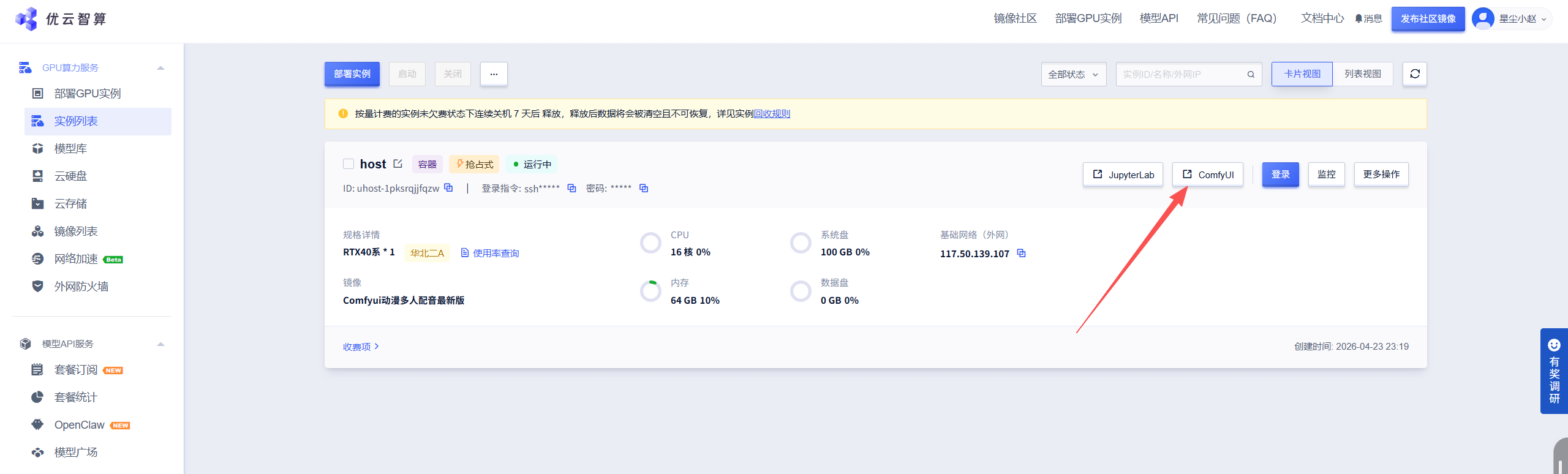Copy the external IP address 117.50.139.107
Screen dimensions: 1568x474
point(1021,253)
